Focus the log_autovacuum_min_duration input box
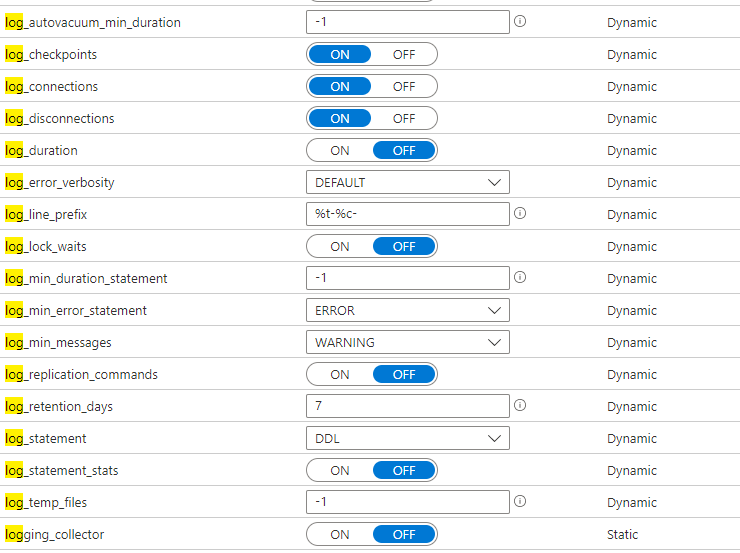Image resolution: width=740 pixels, height=553 pixels. [x=407, y=22]
